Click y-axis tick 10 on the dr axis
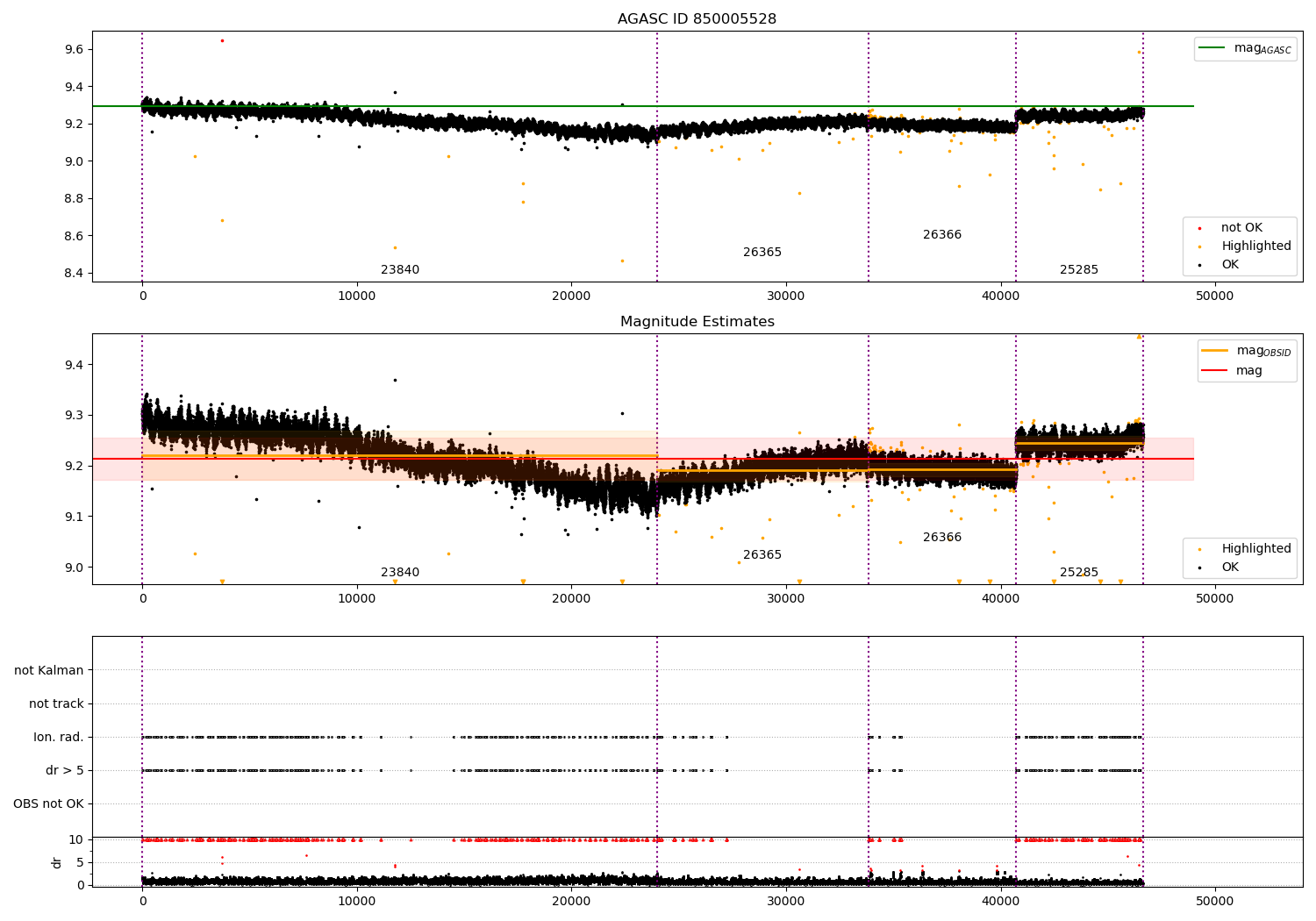The image size is (1316, 921). (76, 840)
